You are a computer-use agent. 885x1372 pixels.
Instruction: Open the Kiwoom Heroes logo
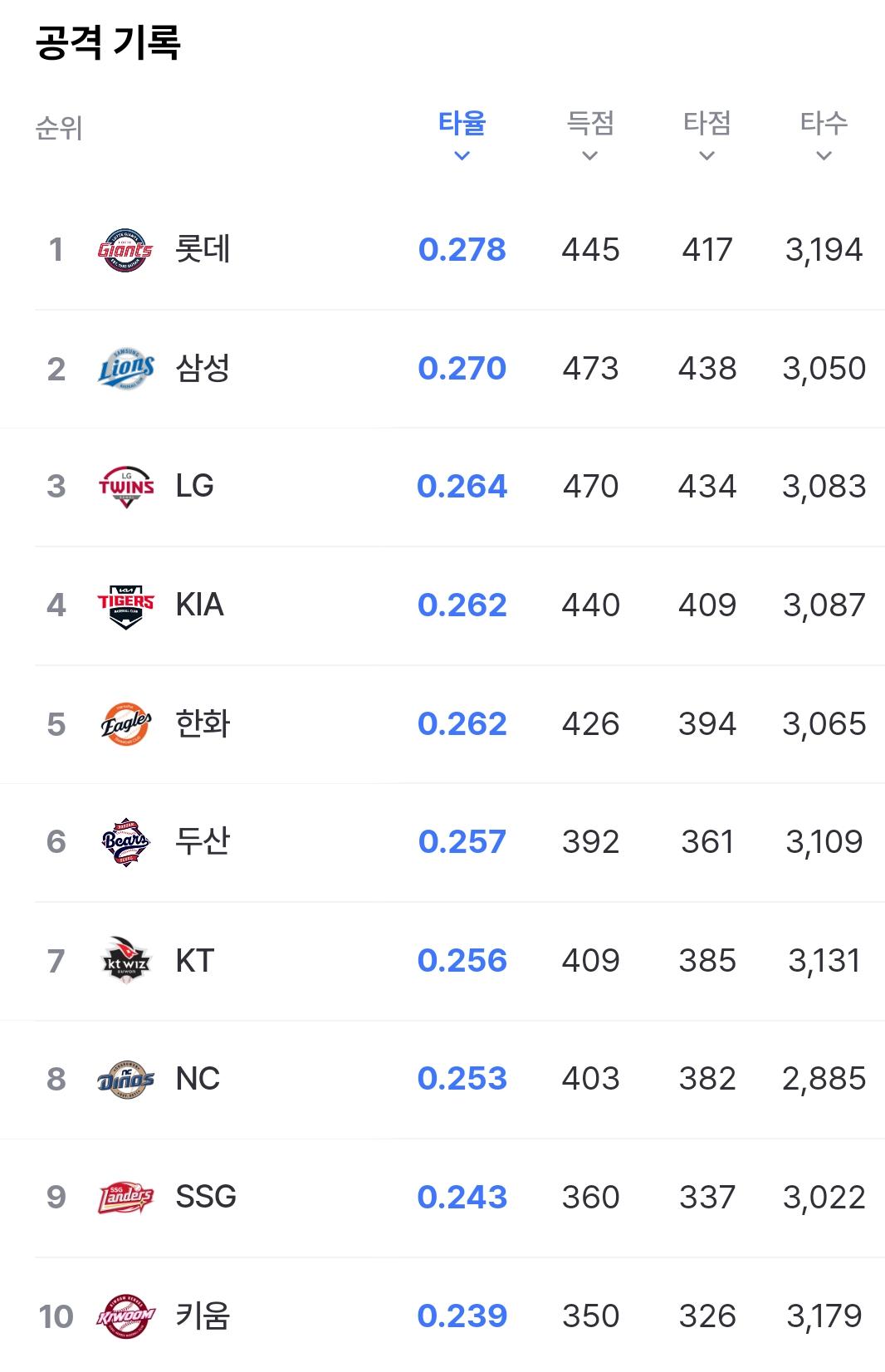coord(126,1316)
